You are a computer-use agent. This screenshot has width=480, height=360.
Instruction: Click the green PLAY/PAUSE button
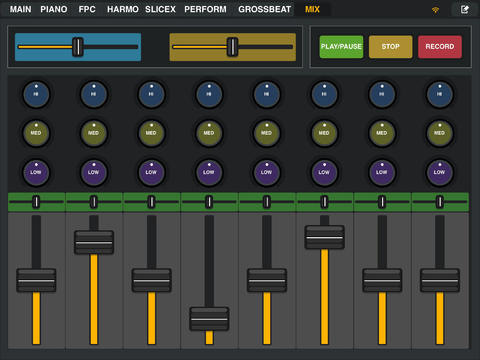[341, 47]
